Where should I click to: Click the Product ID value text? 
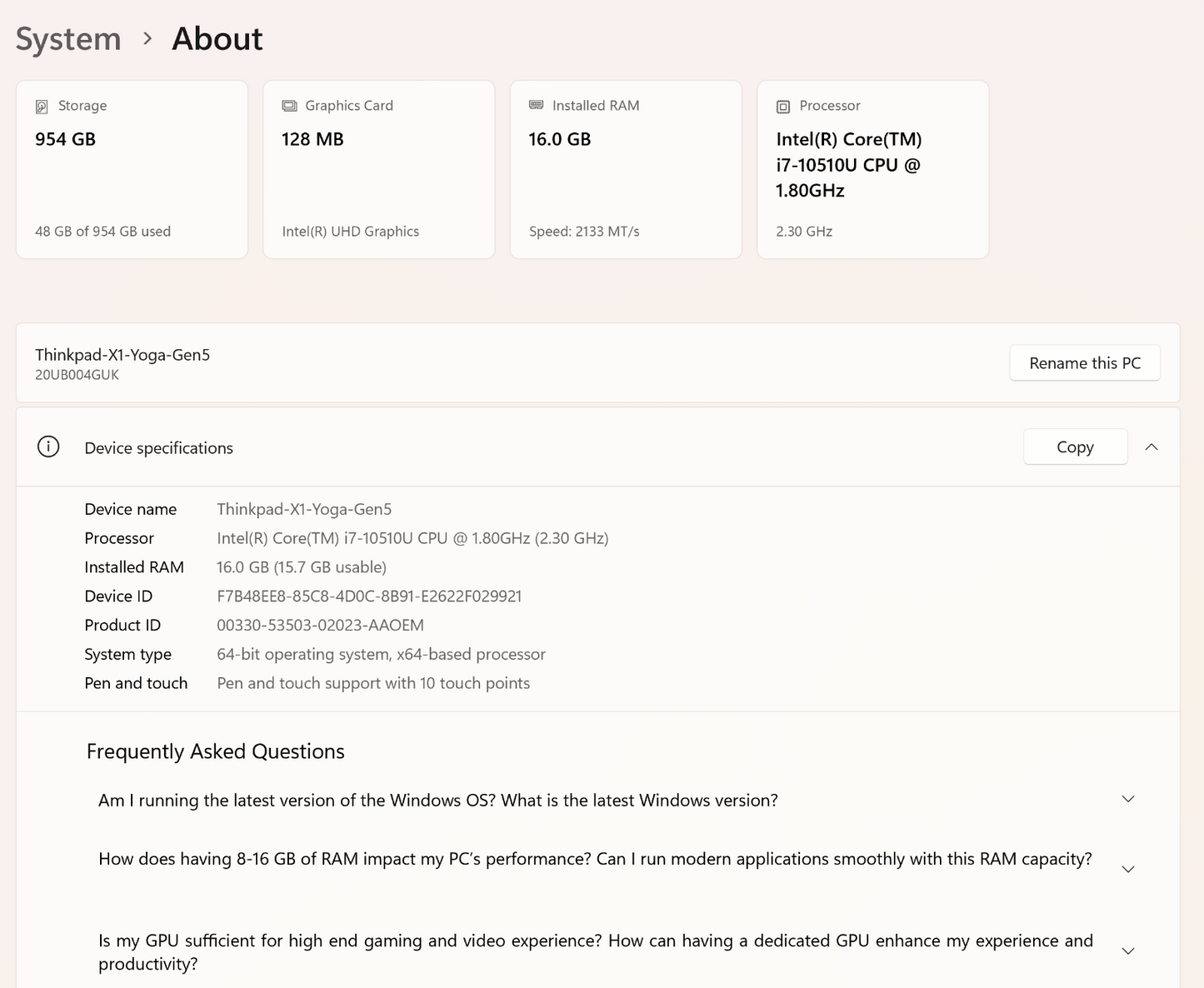point(320,626)
